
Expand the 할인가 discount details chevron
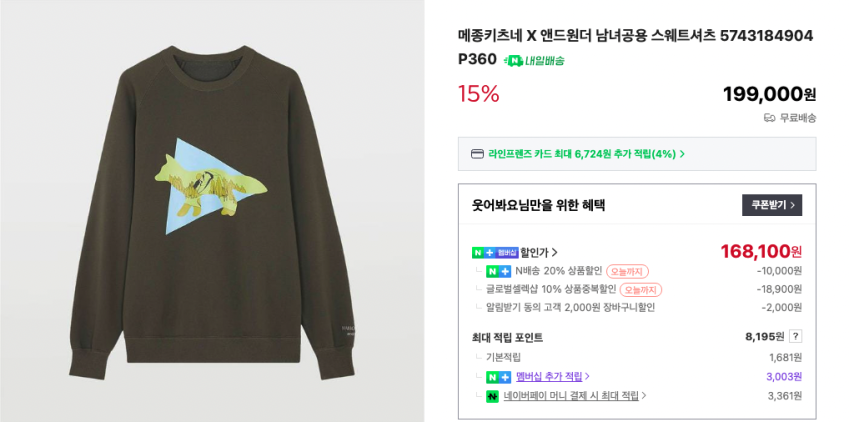(x=555, y=252)
